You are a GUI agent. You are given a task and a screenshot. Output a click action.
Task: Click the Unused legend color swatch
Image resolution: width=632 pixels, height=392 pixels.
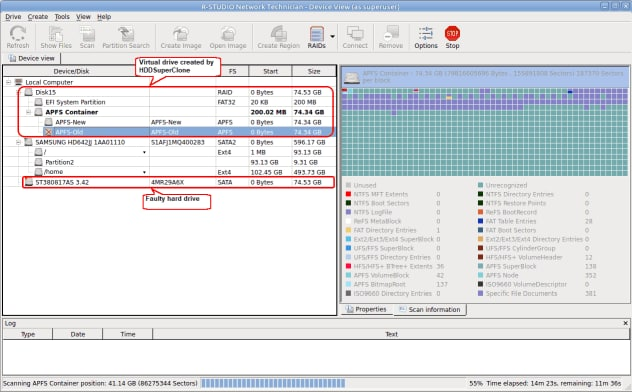tap(348, 185)
